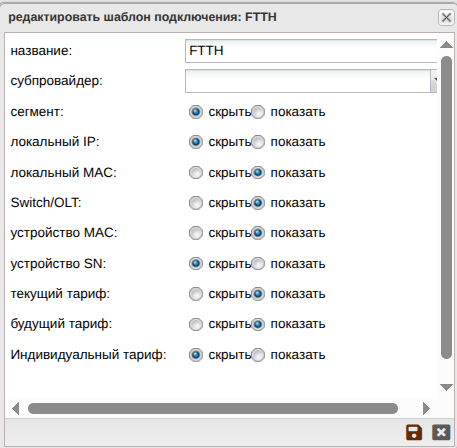Image resolution: width=457 pixels, height=448 pixels.
Task: Click the 'локальный IP:' label
Action: pyautogui.click(x=55, y=142)
